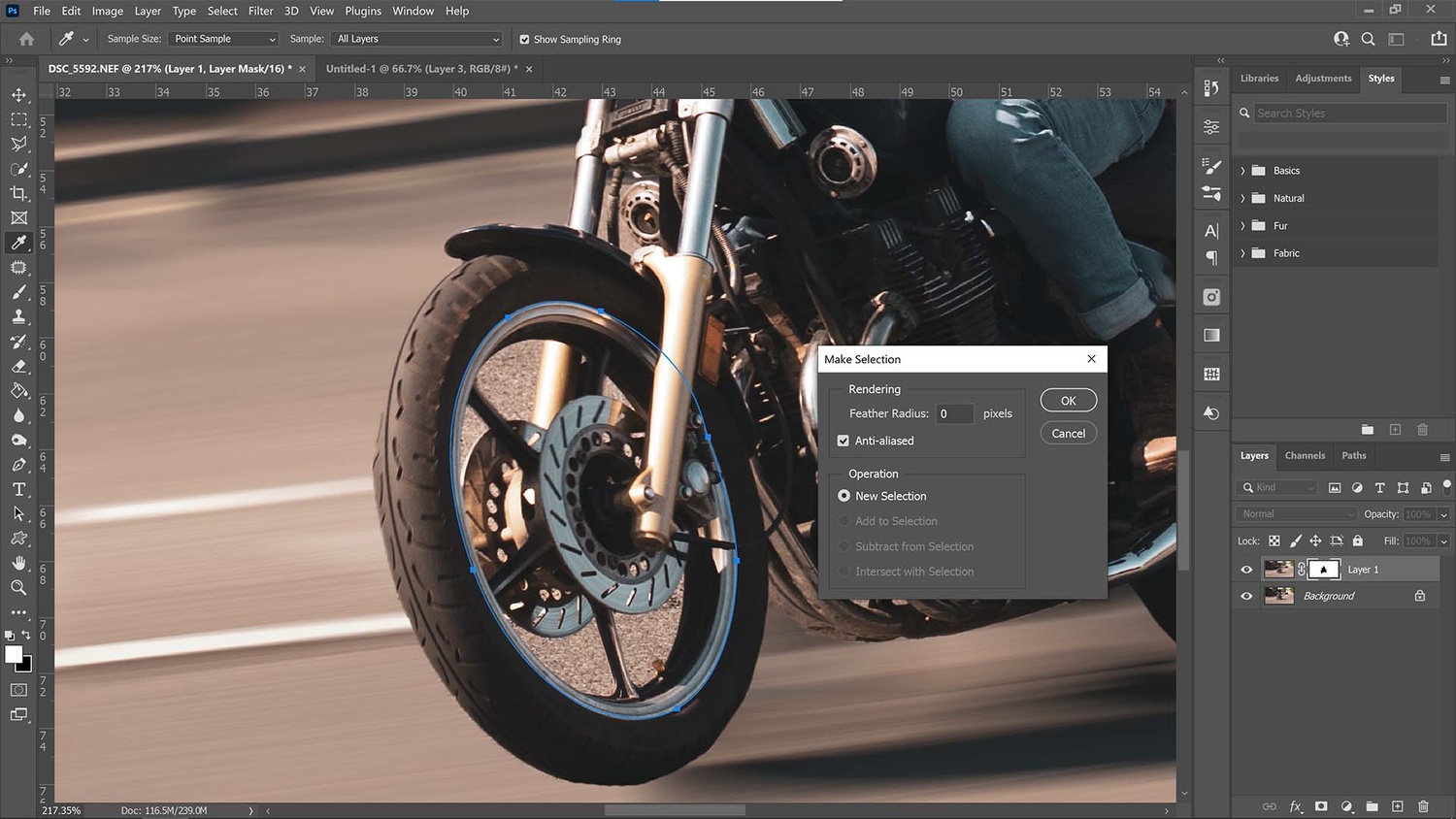1456x819 pixels.
Task: Open the Select menu
Action: tap(222, 11)
